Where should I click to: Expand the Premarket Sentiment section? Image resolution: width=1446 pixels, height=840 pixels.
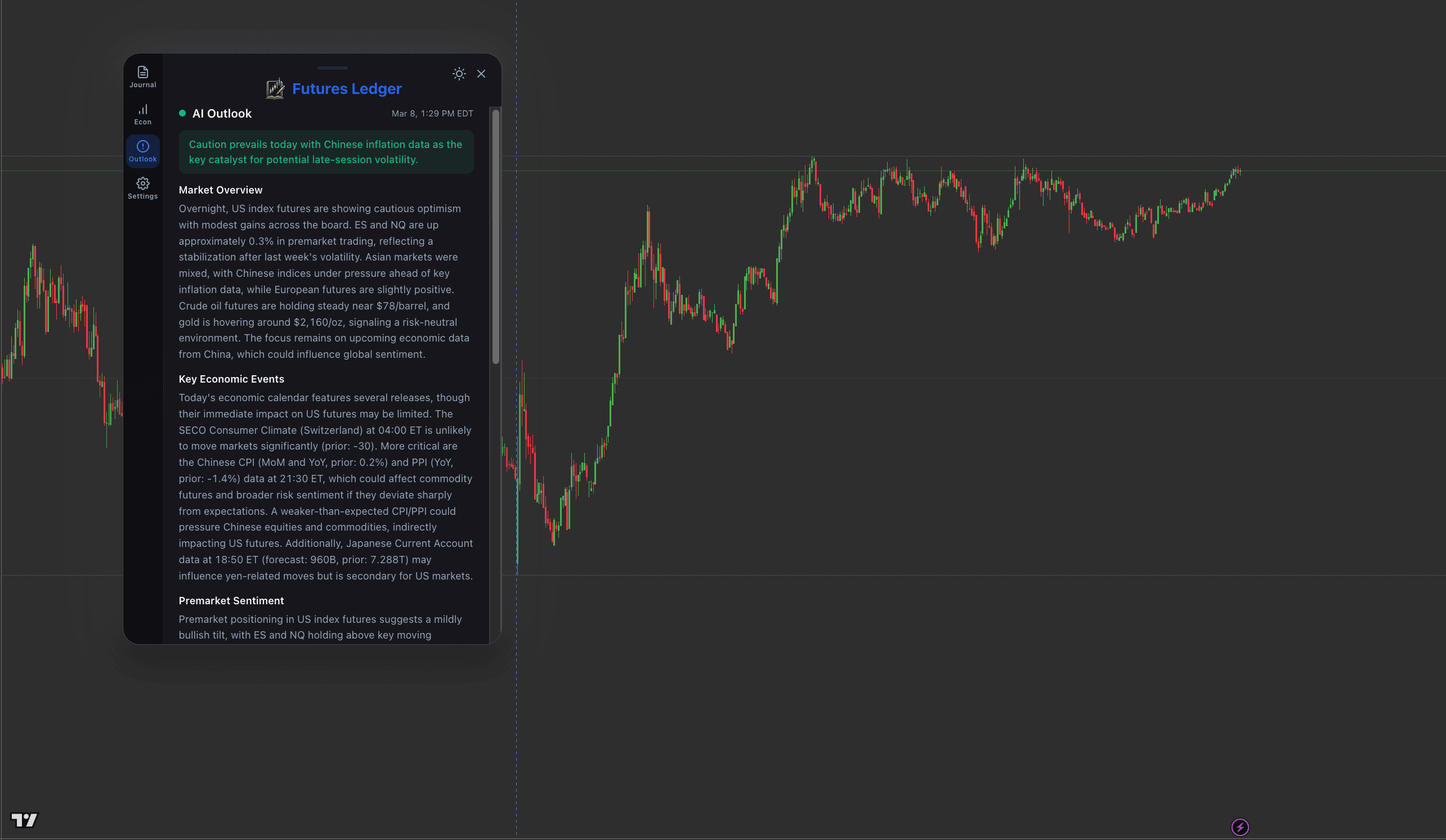coord(231,600)
